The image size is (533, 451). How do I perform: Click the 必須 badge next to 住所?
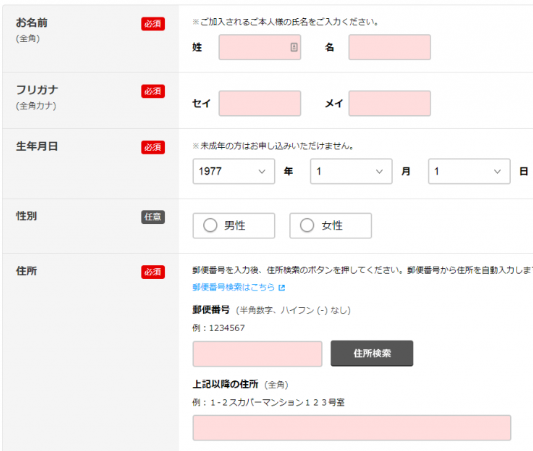click(153, 272)
